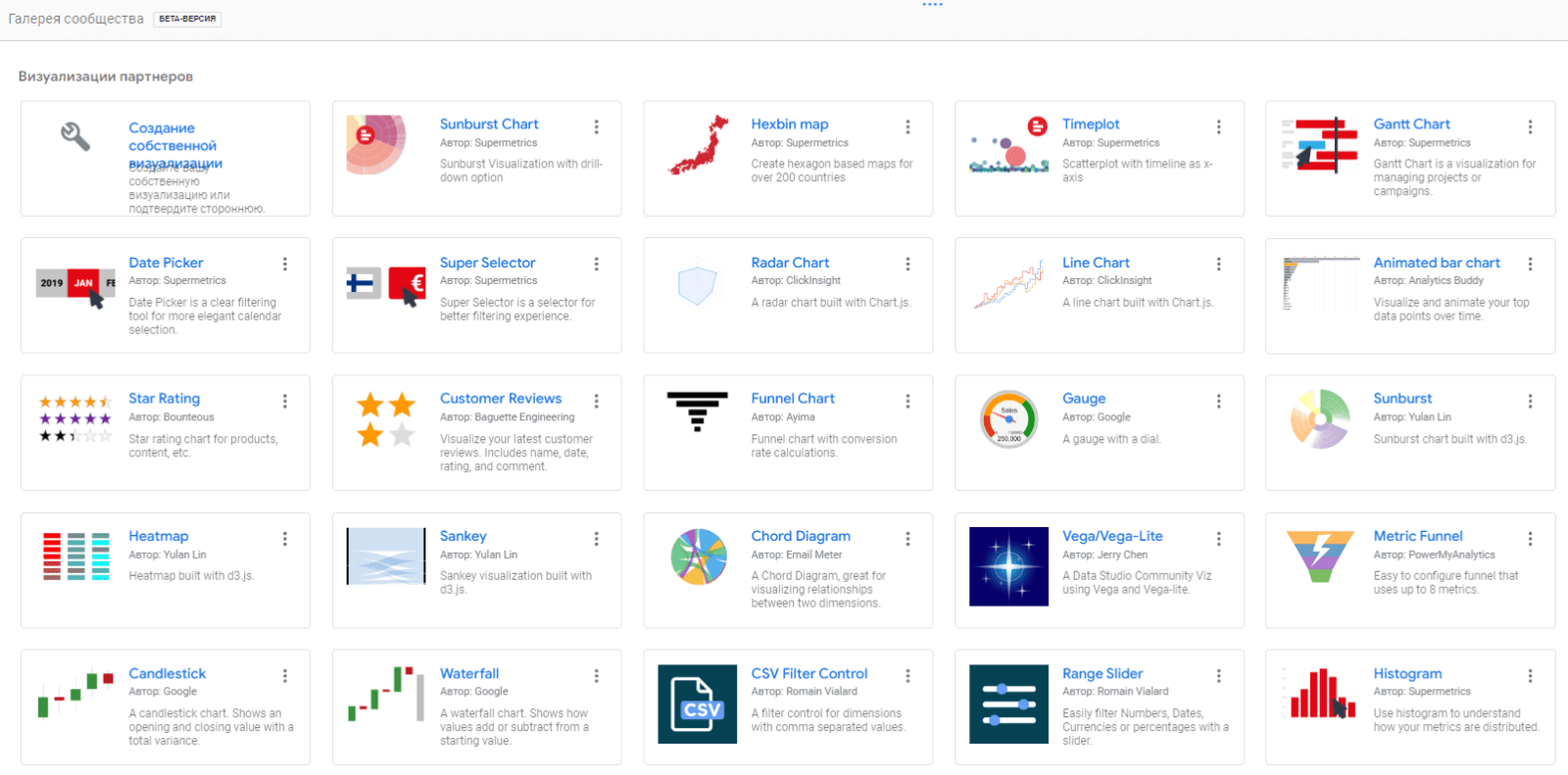Open the three-dot menu for Histogram
The height and width of the screenshot is (775, 1568).
pos(1530,676)
